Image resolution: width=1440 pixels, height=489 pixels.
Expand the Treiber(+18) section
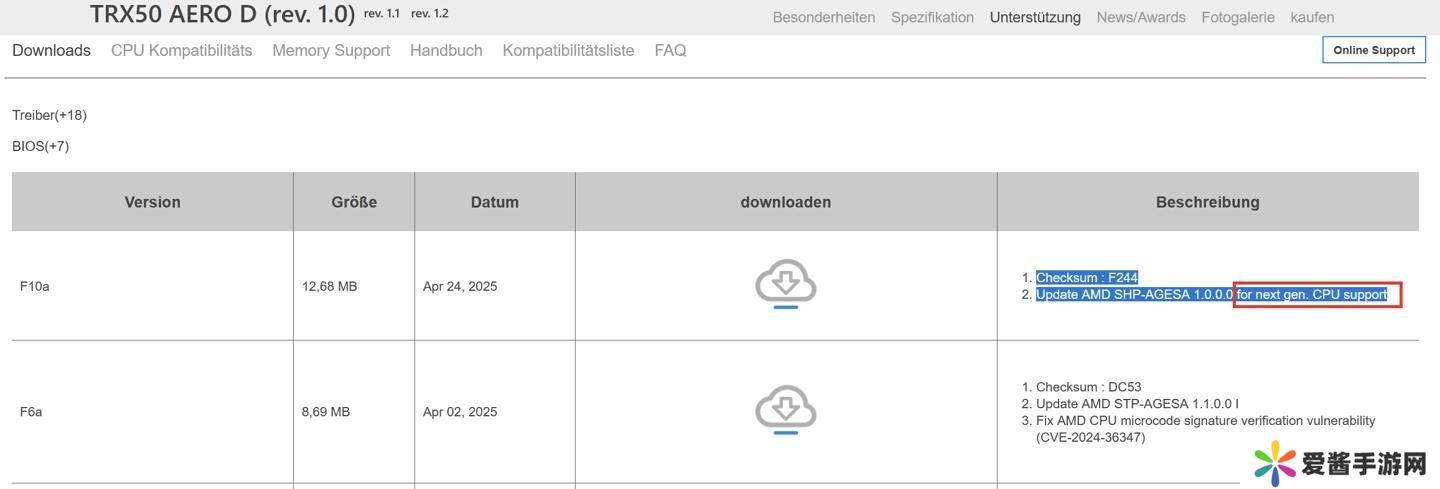coord(49,115)
